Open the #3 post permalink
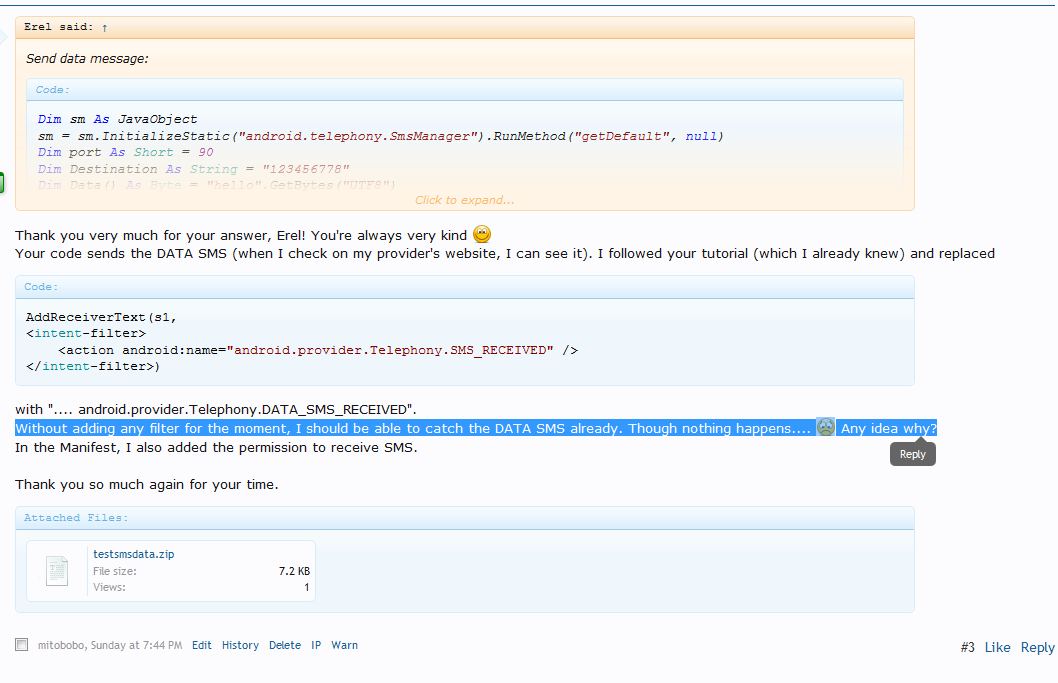1058x683 pixels. (967, 647)
